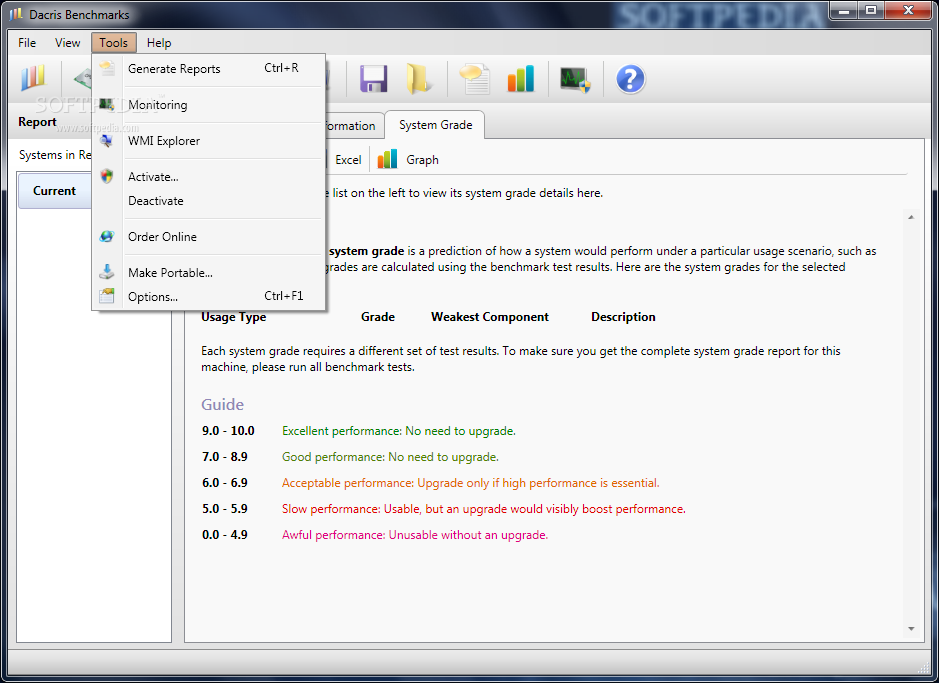Click the Graph bar chart icon
The width and height of the screenshot is (939, 683).
click(387, 159)
